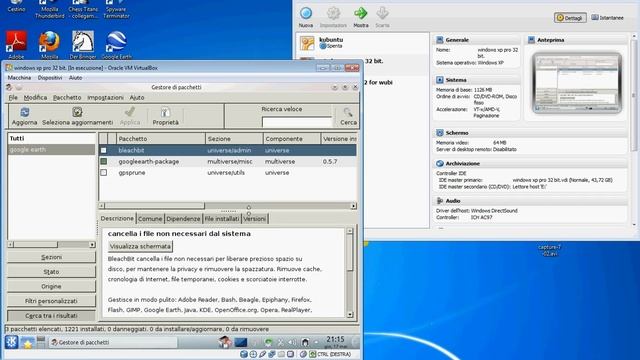This screenshot has width=640, height=360.
Task: Open the Proprietà toolbar icon
Action: (x=165, y=112)
